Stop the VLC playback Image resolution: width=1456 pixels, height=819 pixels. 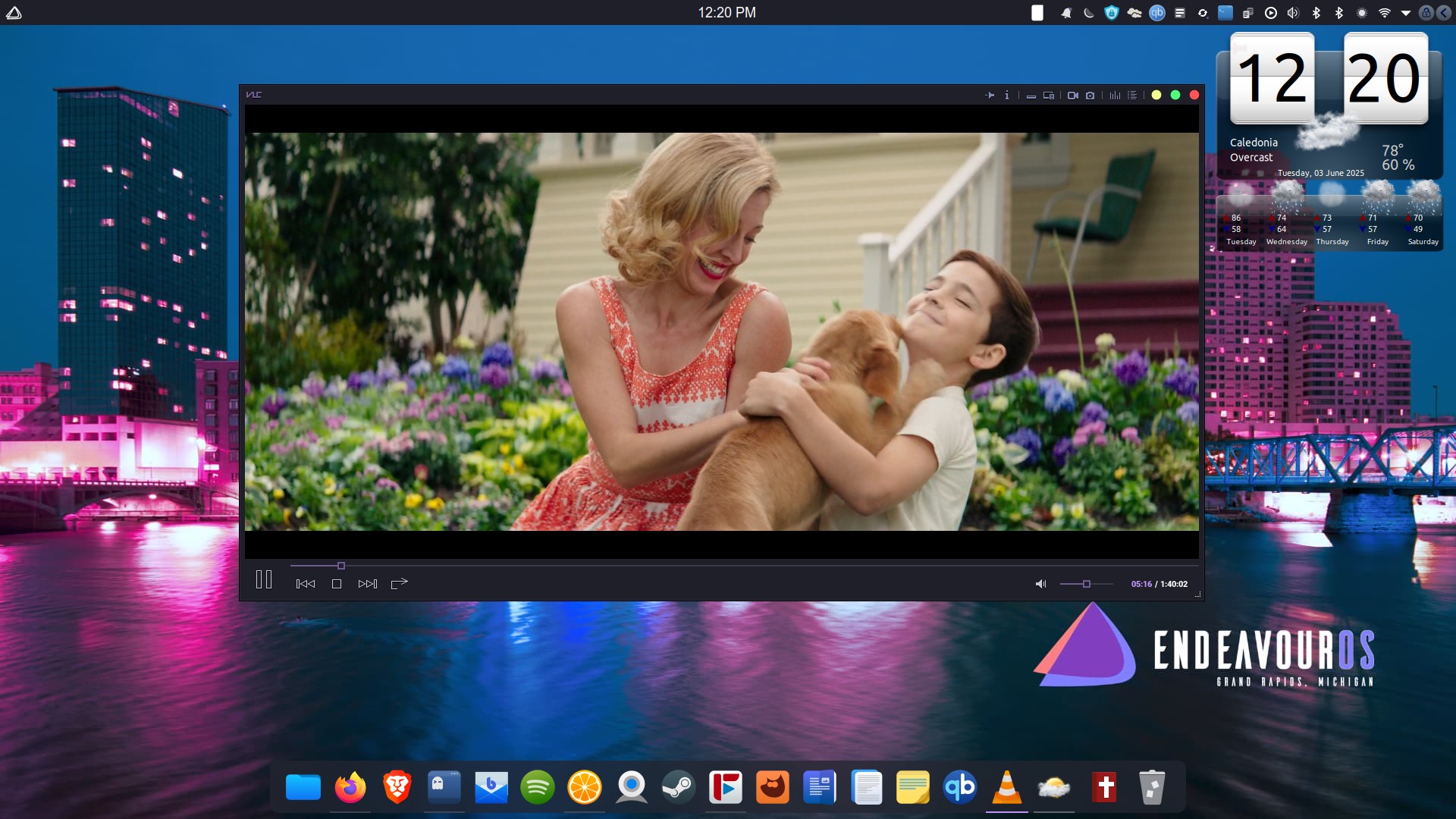pos(337,584)
